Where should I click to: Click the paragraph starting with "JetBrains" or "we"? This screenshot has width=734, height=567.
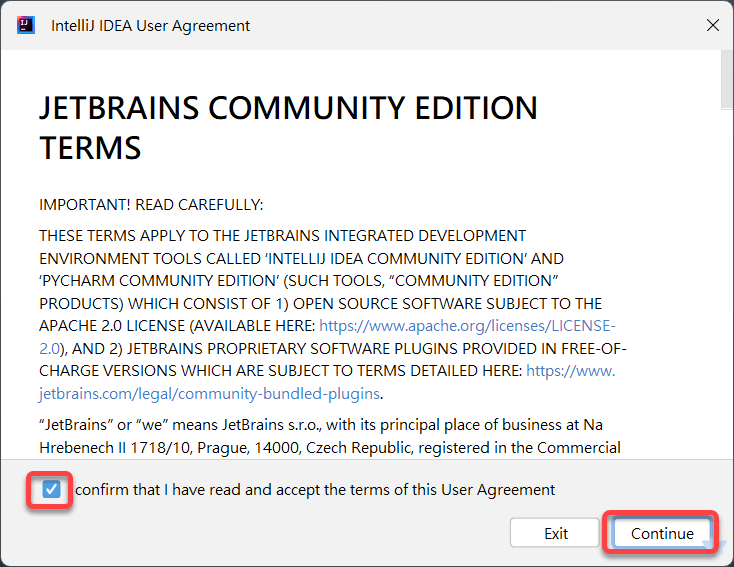tap(330, 436)
